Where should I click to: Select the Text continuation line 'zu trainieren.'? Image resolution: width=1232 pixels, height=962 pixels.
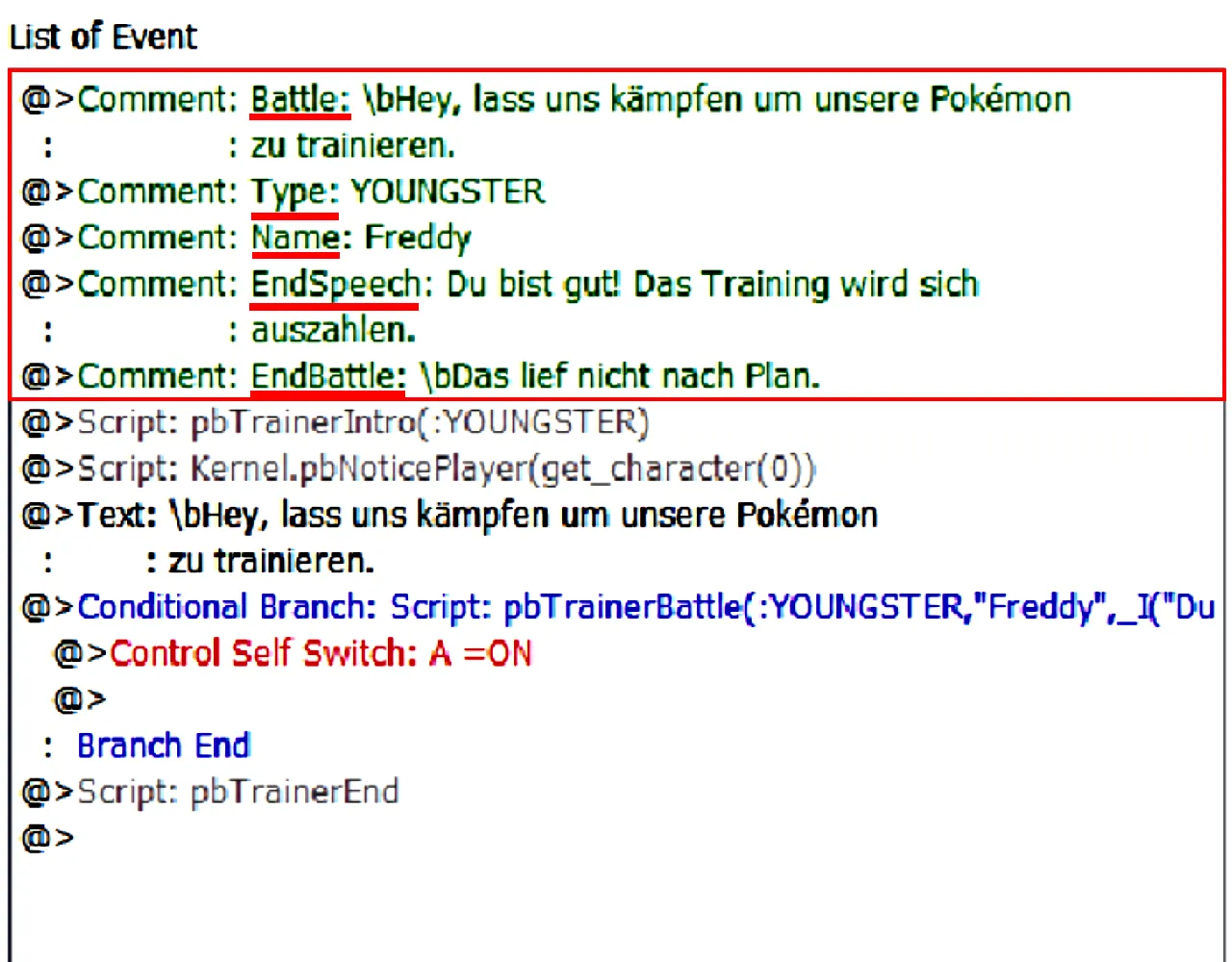click(208, 562)
